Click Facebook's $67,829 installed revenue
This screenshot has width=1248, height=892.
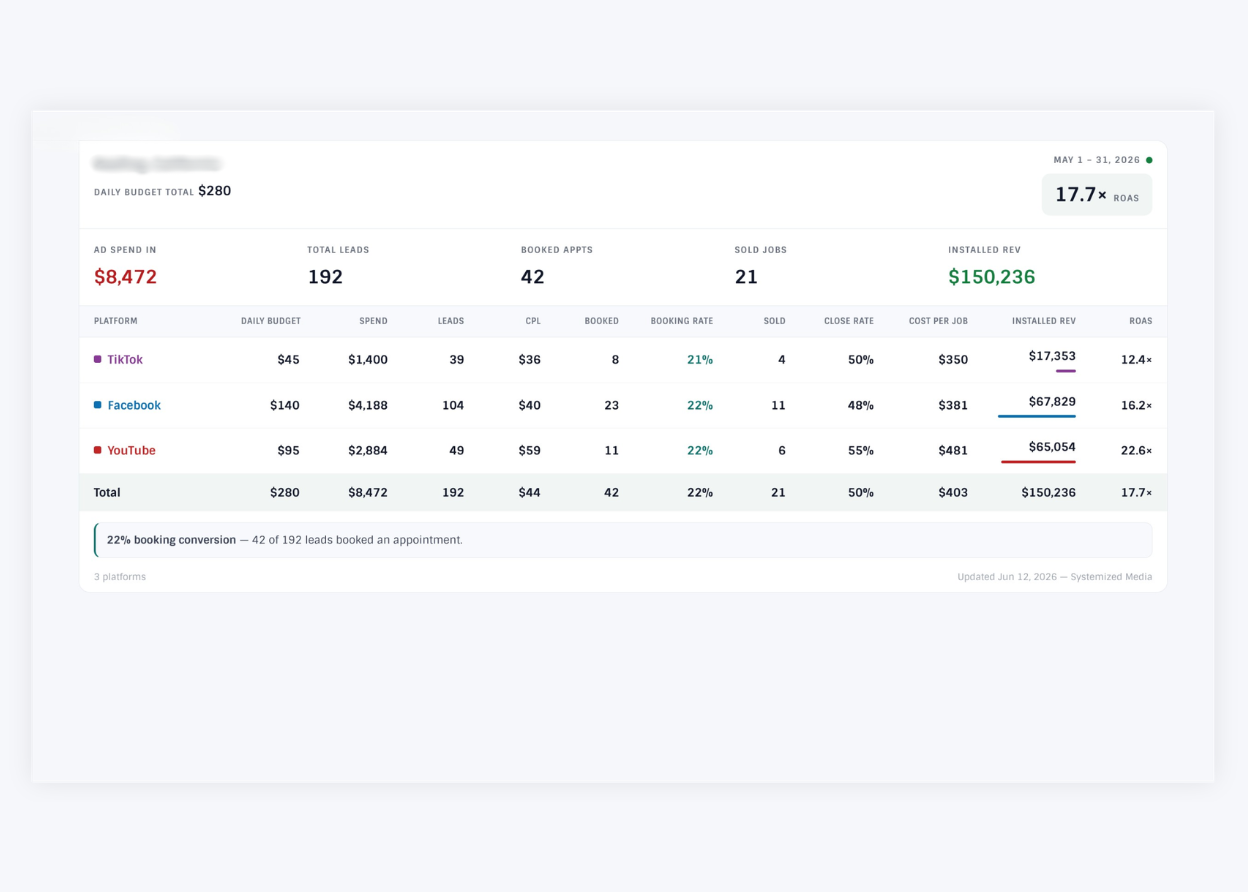pyautogui.click(x=1052, y=402)
